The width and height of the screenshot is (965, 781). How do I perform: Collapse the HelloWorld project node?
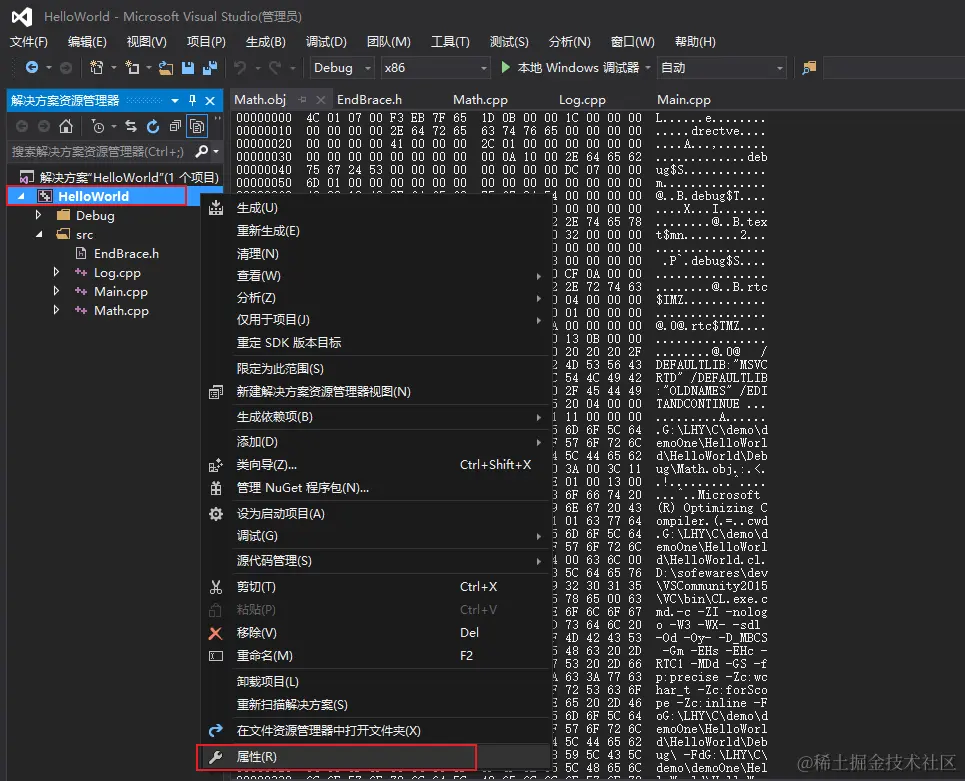pos(22,196)
